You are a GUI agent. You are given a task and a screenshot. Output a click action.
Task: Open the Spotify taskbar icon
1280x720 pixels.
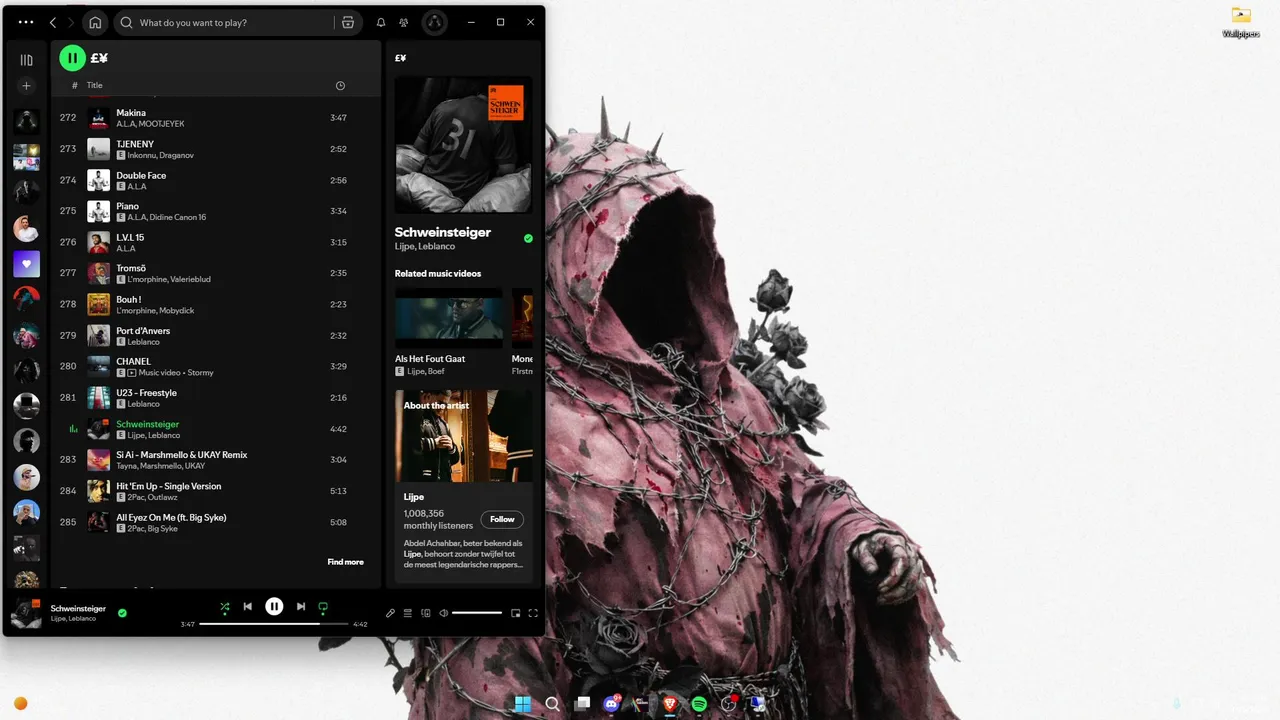(x=699, y=704)
